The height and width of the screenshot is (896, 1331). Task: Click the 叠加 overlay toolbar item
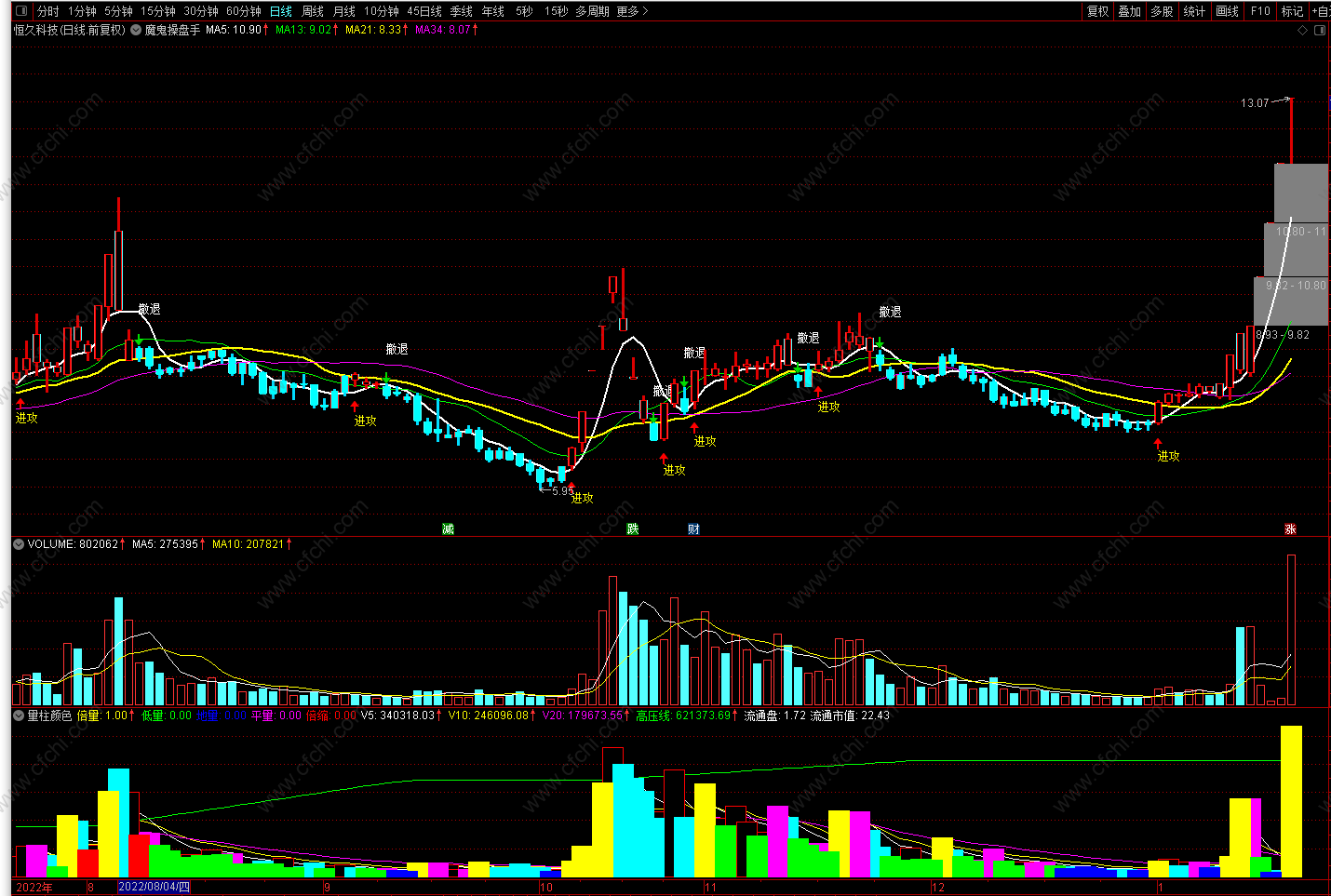tap(1130, 11)
